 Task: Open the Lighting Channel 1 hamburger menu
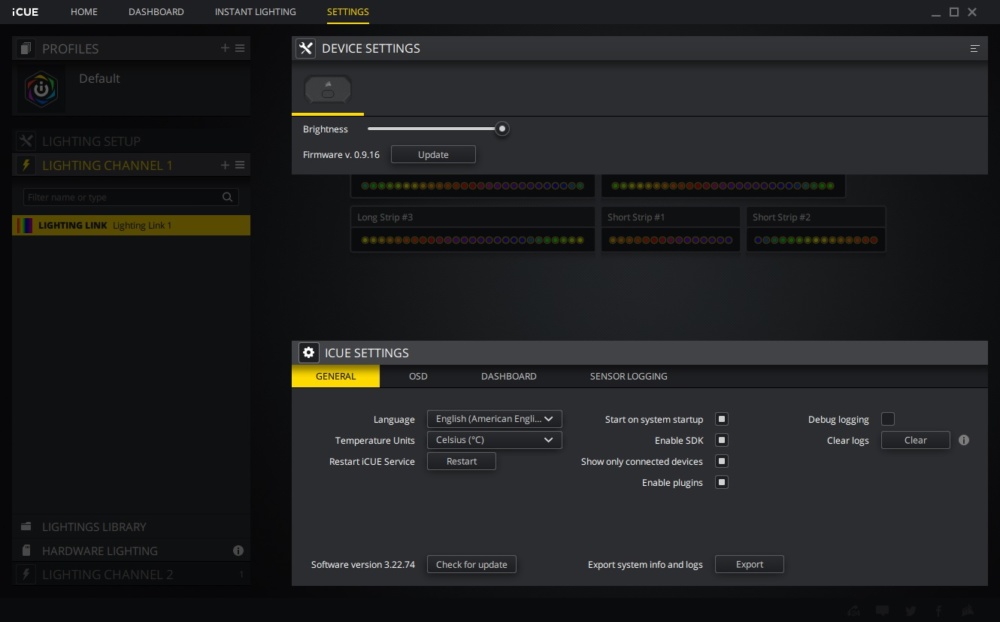pos(240,165)
